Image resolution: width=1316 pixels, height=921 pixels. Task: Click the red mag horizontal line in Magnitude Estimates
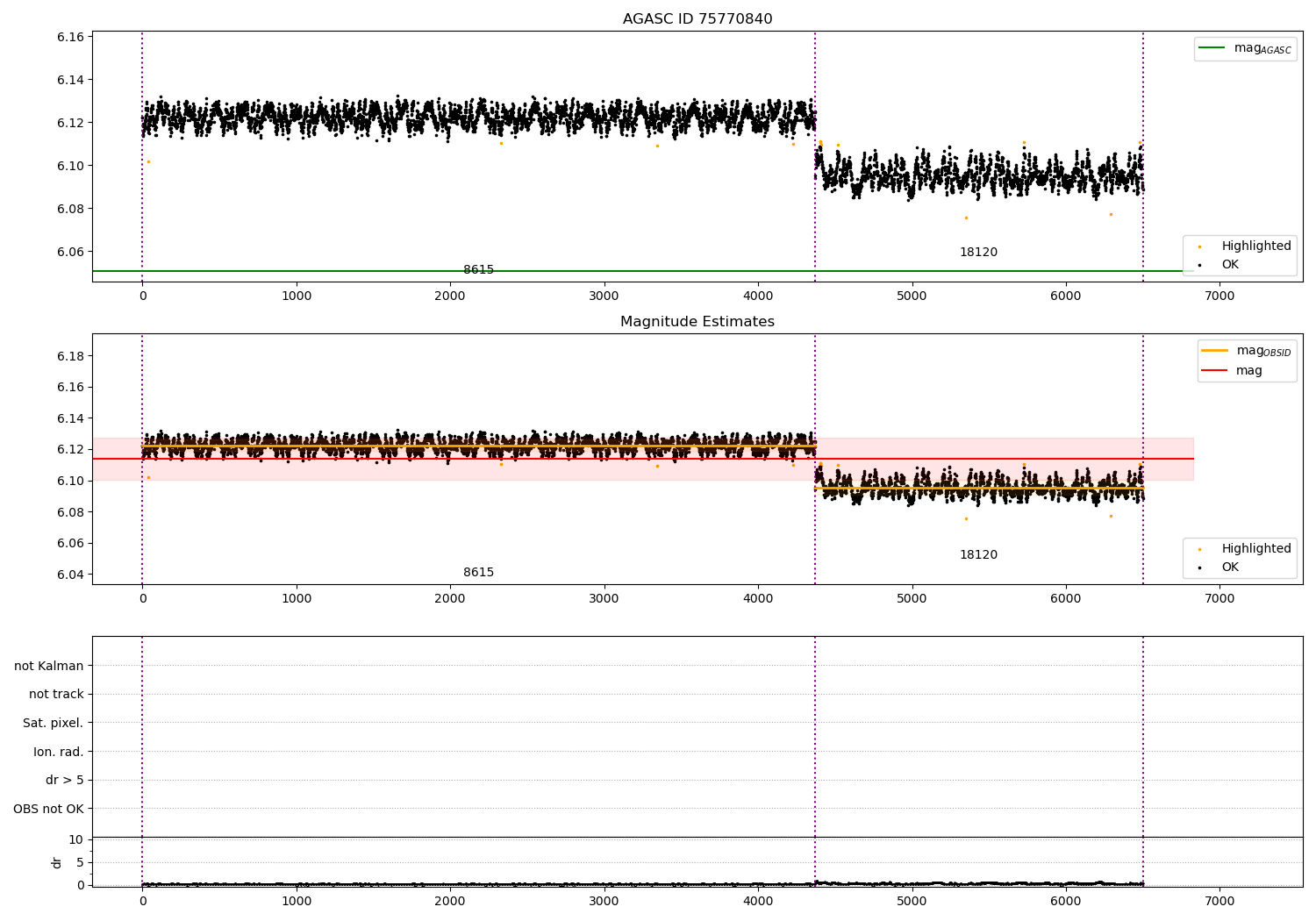[x=642, y=459]
